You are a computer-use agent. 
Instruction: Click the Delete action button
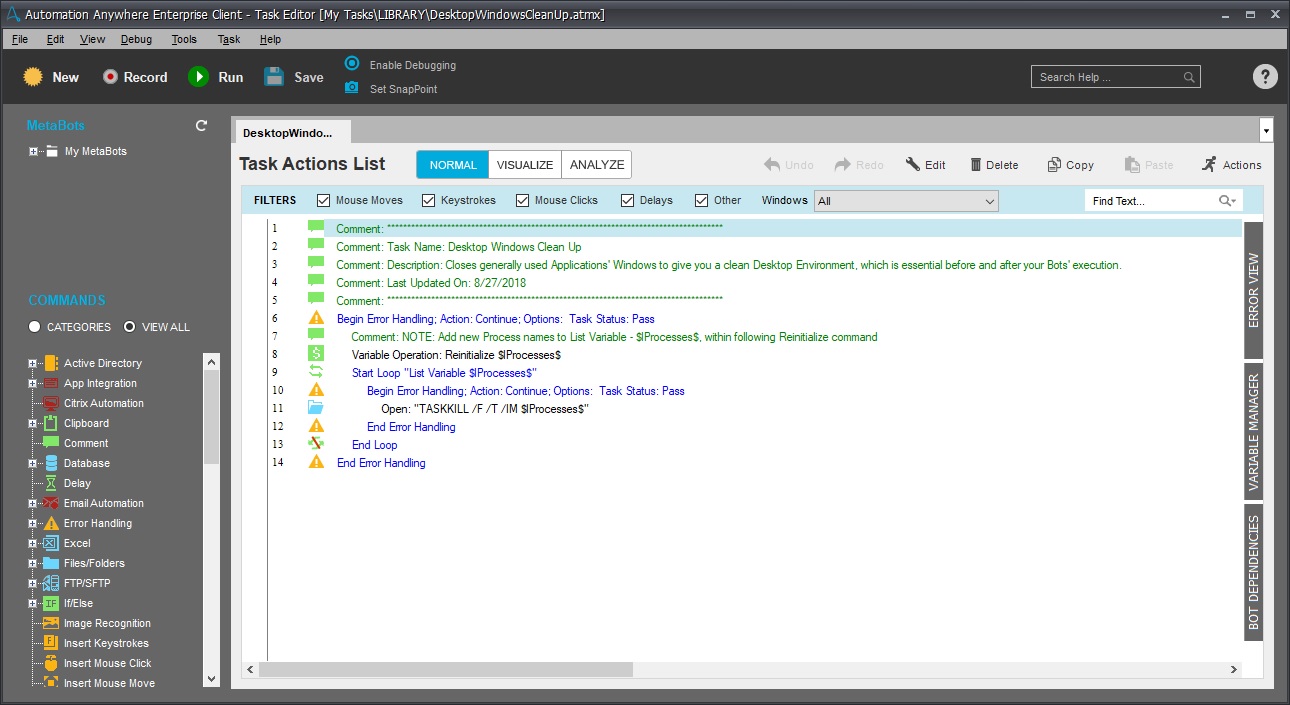(x=994, y=165)
